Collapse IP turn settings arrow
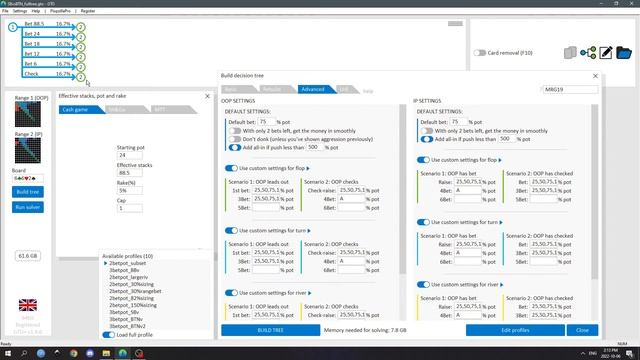 coord(501,222)
